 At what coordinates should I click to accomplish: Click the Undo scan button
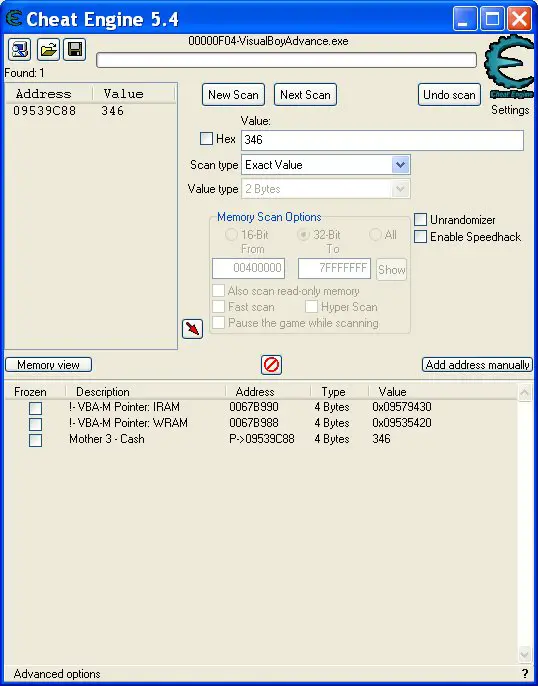click(x=449, y=94)
